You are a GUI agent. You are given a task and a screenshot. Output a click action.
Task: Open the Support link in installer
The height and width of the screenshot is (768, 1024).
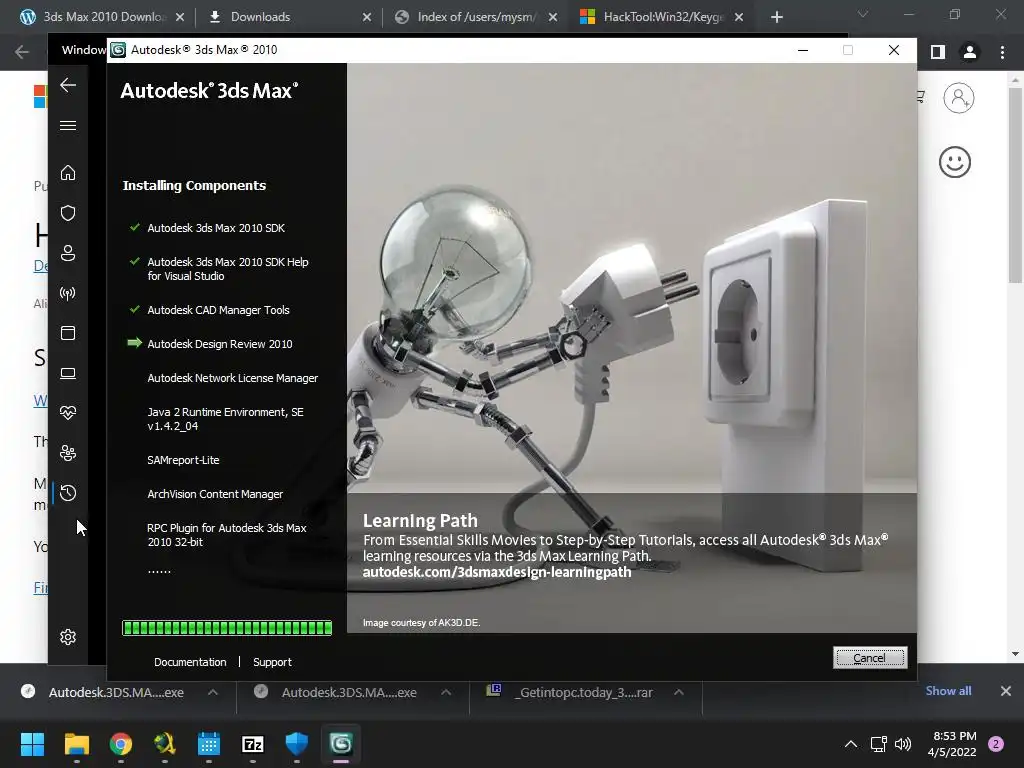(272, 662)
